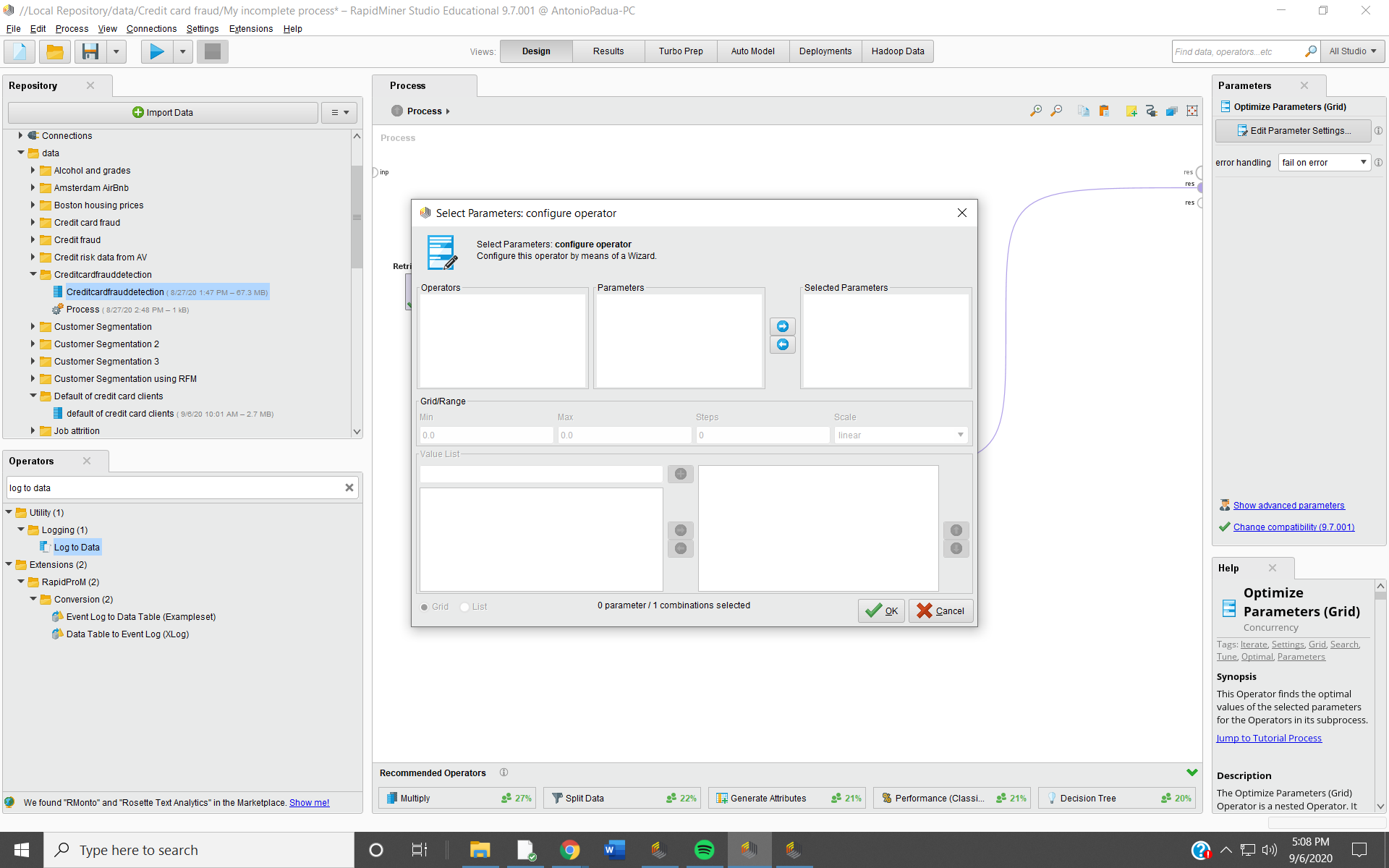Click the search magnifier in Find data box
Viewport: 1389px width, 868px height.
[x=1310, y=51]
